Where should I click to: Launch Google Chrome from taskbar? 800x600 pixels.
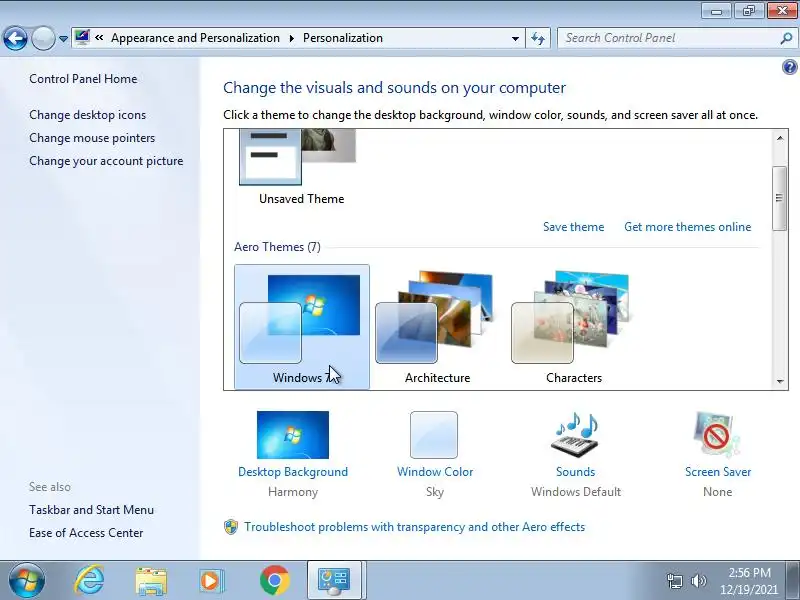pos(274,581)
